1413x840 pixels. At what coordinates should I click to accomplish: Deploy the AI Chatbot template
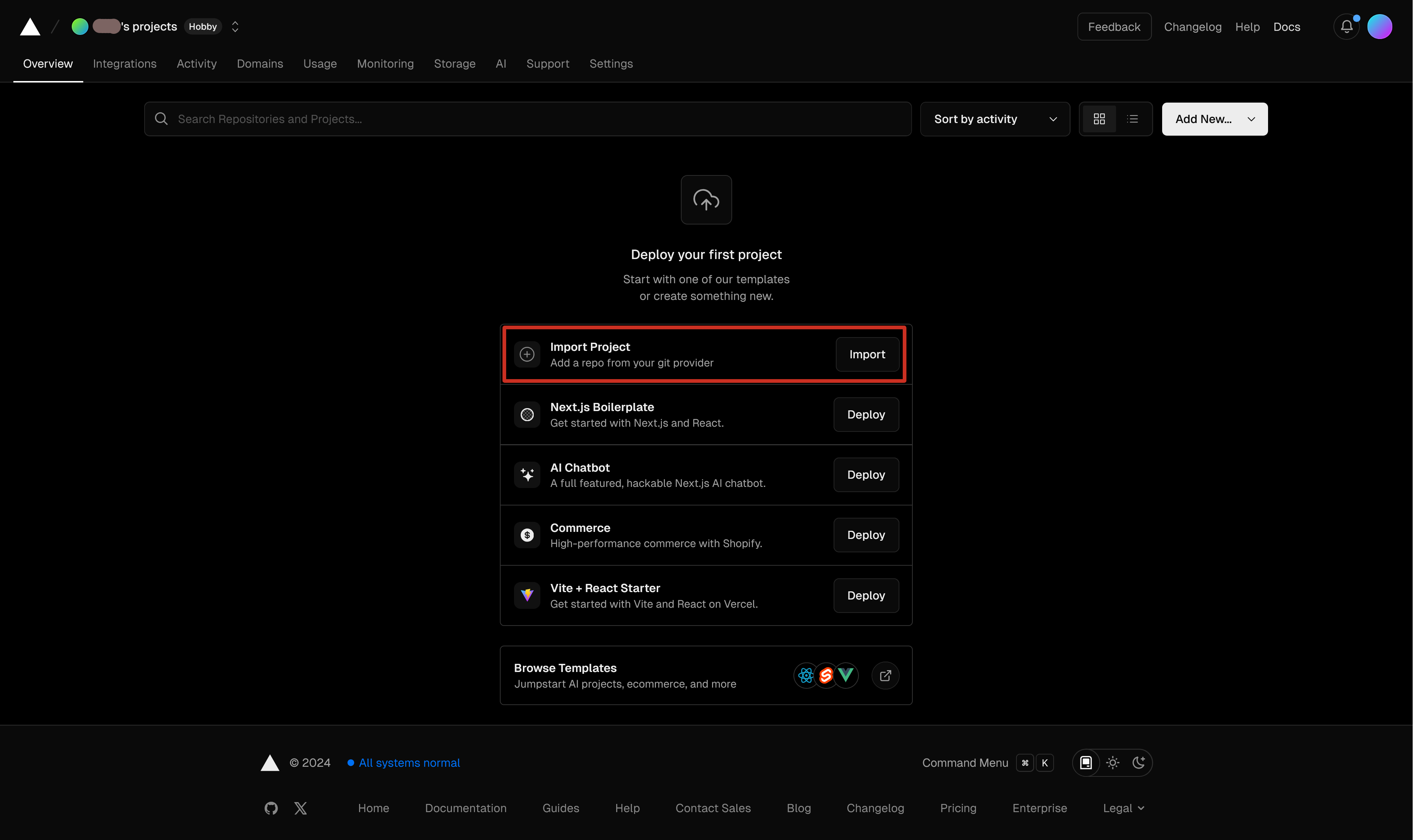(x=865, y=475)
